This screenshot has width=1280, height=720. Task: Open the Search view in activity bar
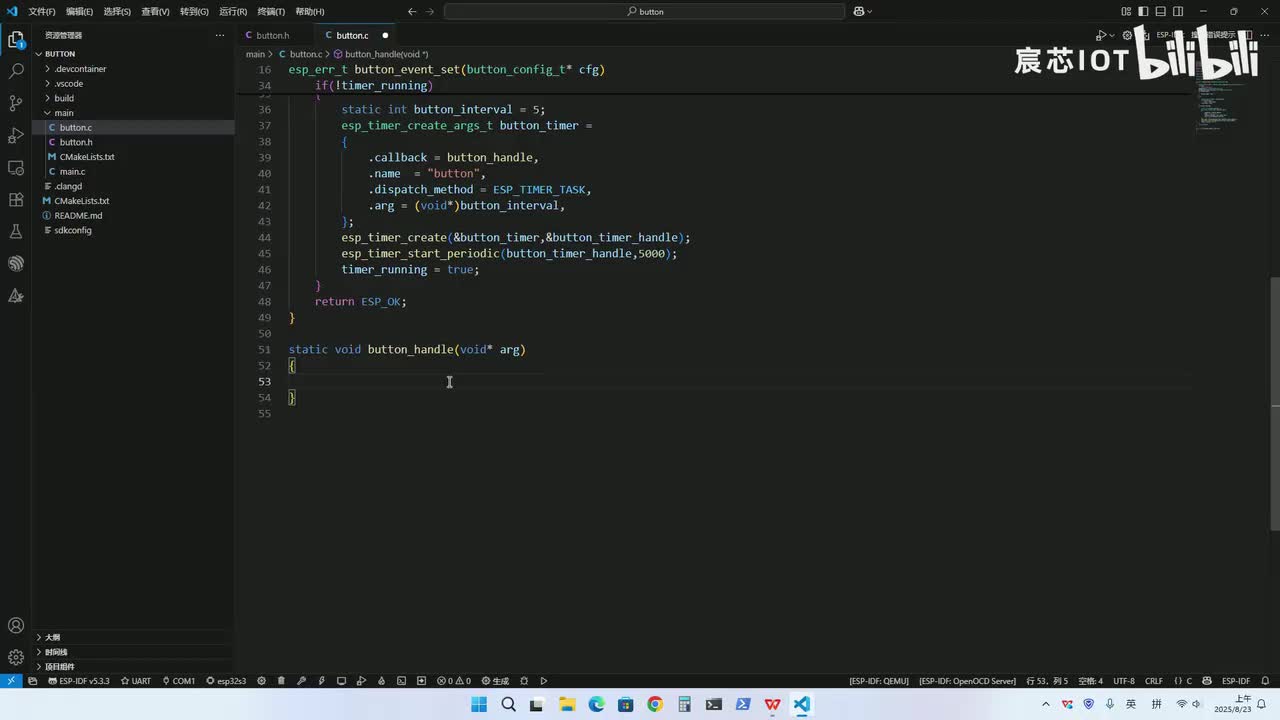(16, 71)
